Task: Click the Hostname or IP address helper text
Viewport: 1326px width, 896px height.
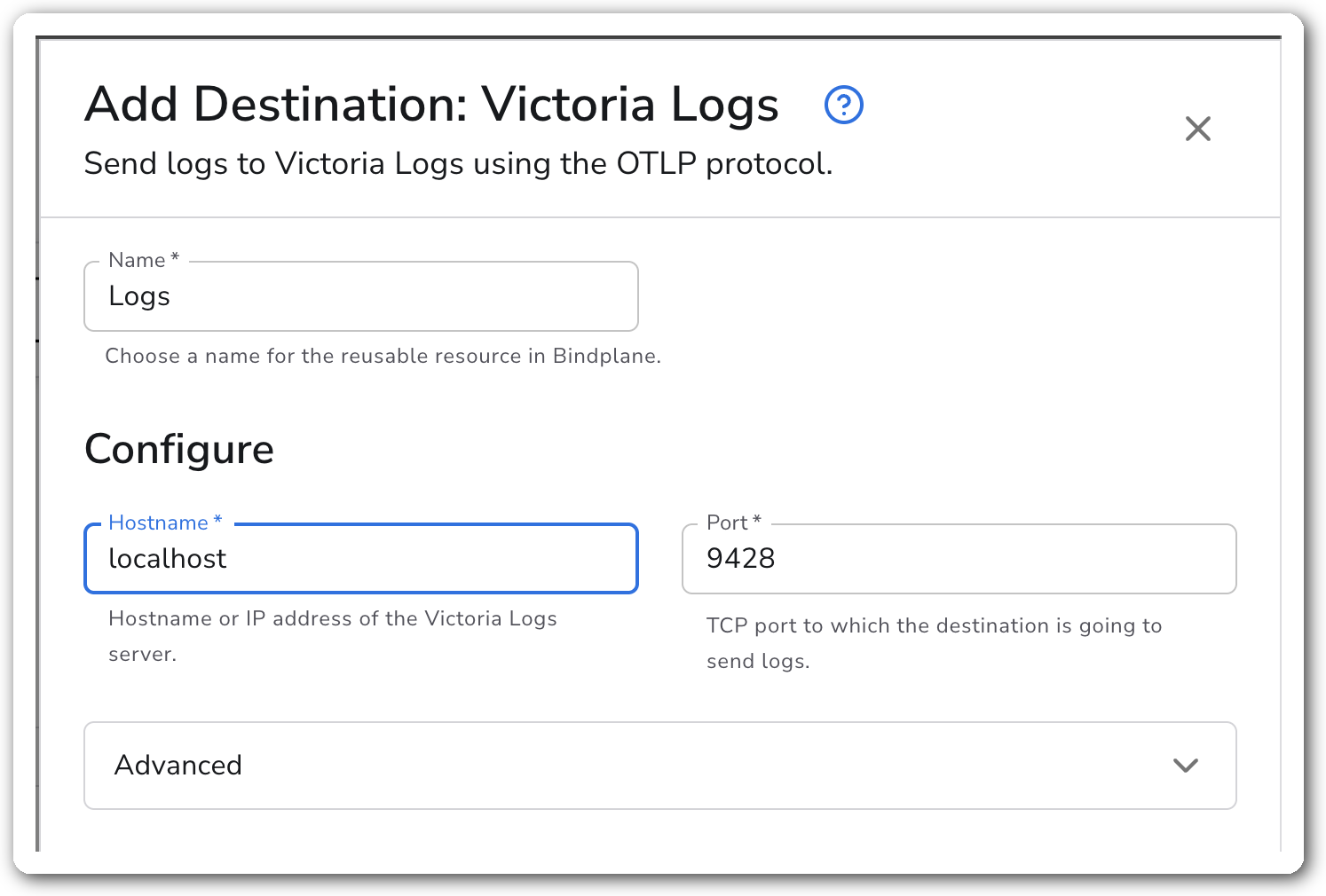Action: point(332,619)
